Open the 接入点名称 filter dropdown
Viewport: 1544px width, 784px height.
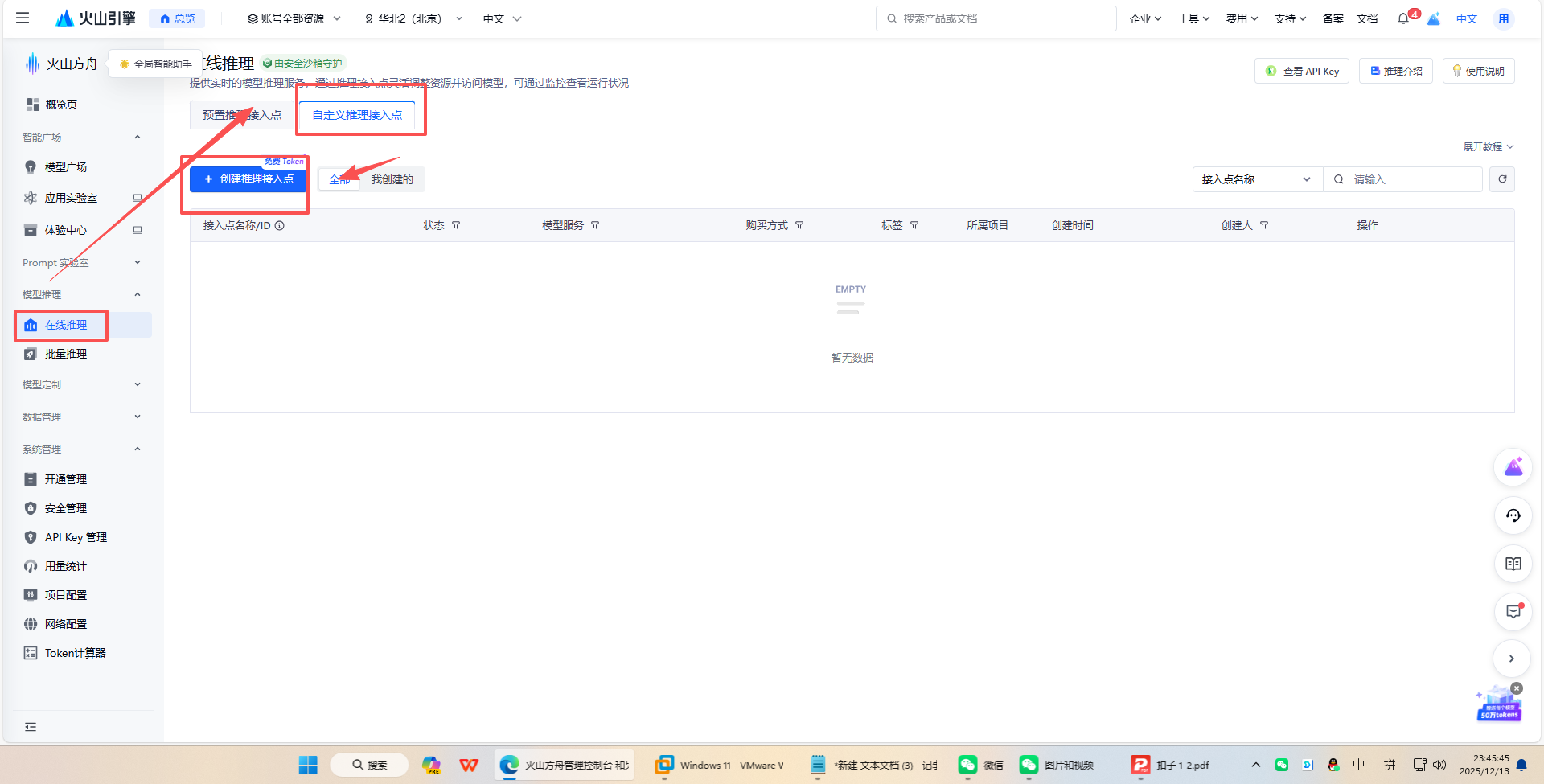click(x=1256, y=179)
